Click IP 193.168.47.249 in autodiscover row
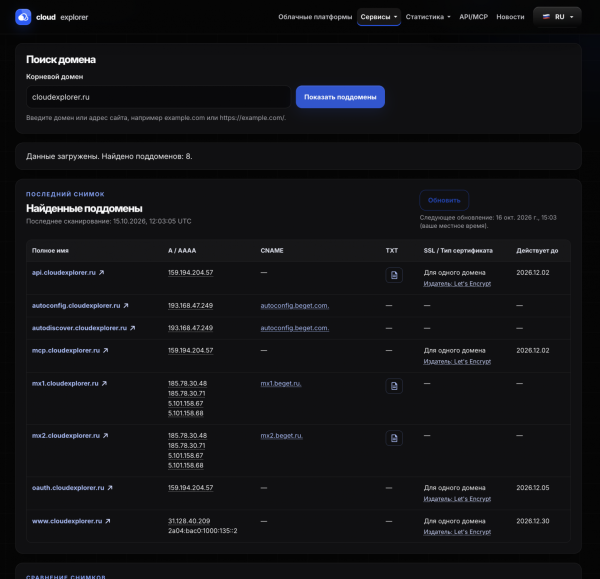Image resolution: width=600 pixels, height=579 pixels. coord(190,328)
